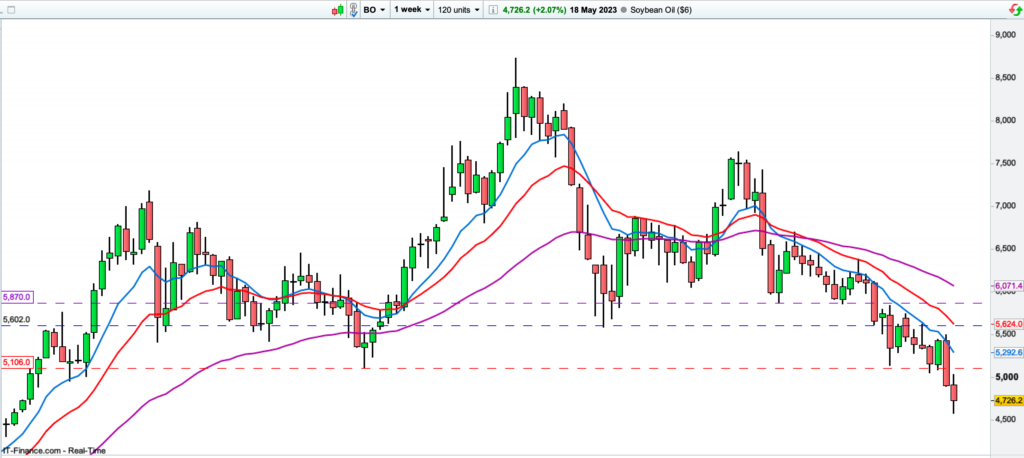Click the red 5,624.0 moving average tag
This screenshot has width=1024, height=458.
click(1005, 325)
